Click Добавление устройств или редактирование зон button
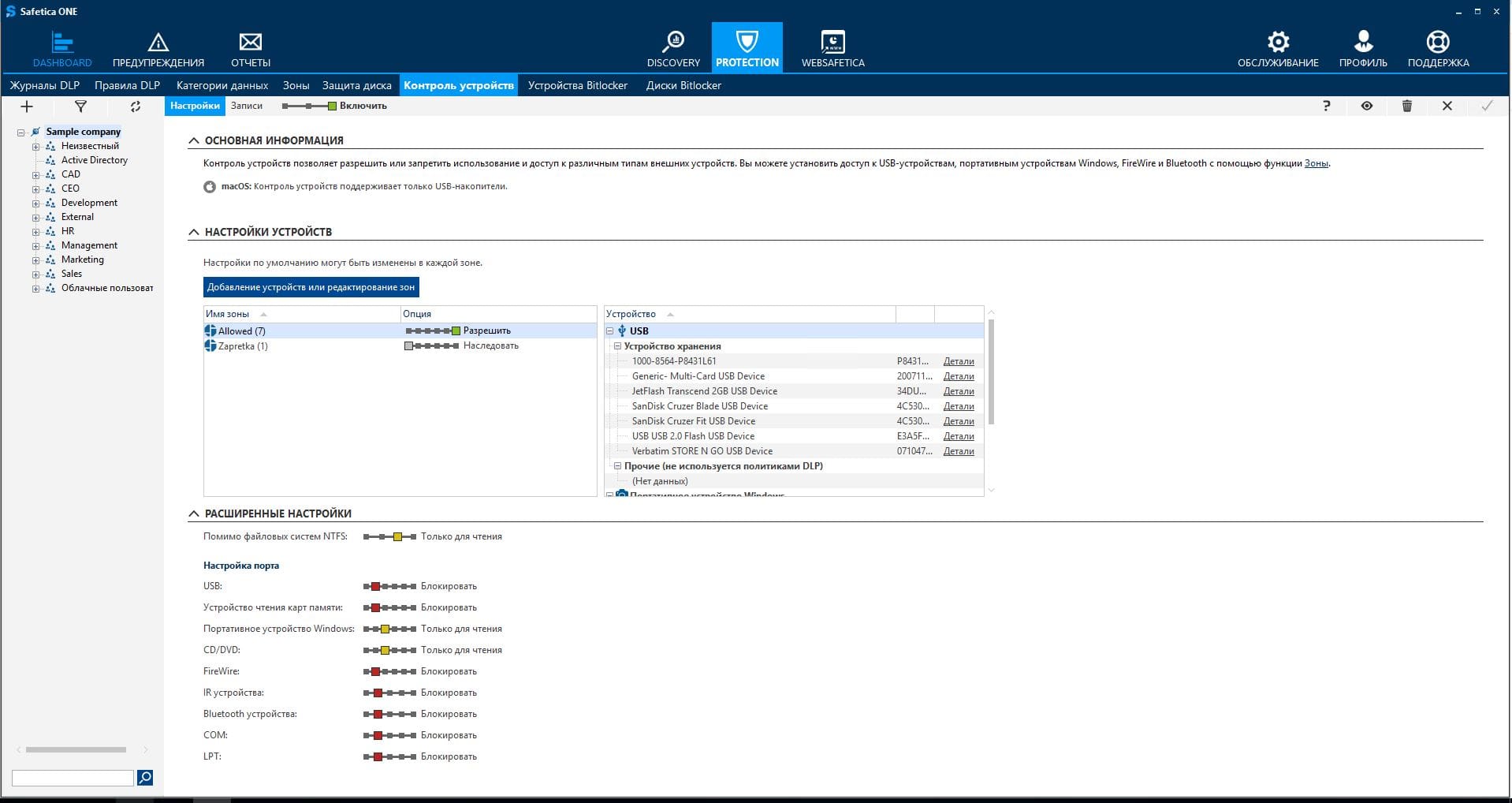The height and width of the screenshot is (803, 1512). 311,287
